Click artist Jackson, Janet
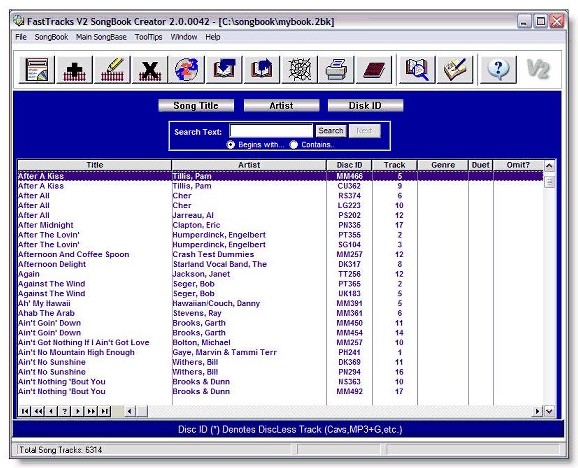 pos(201,274)
